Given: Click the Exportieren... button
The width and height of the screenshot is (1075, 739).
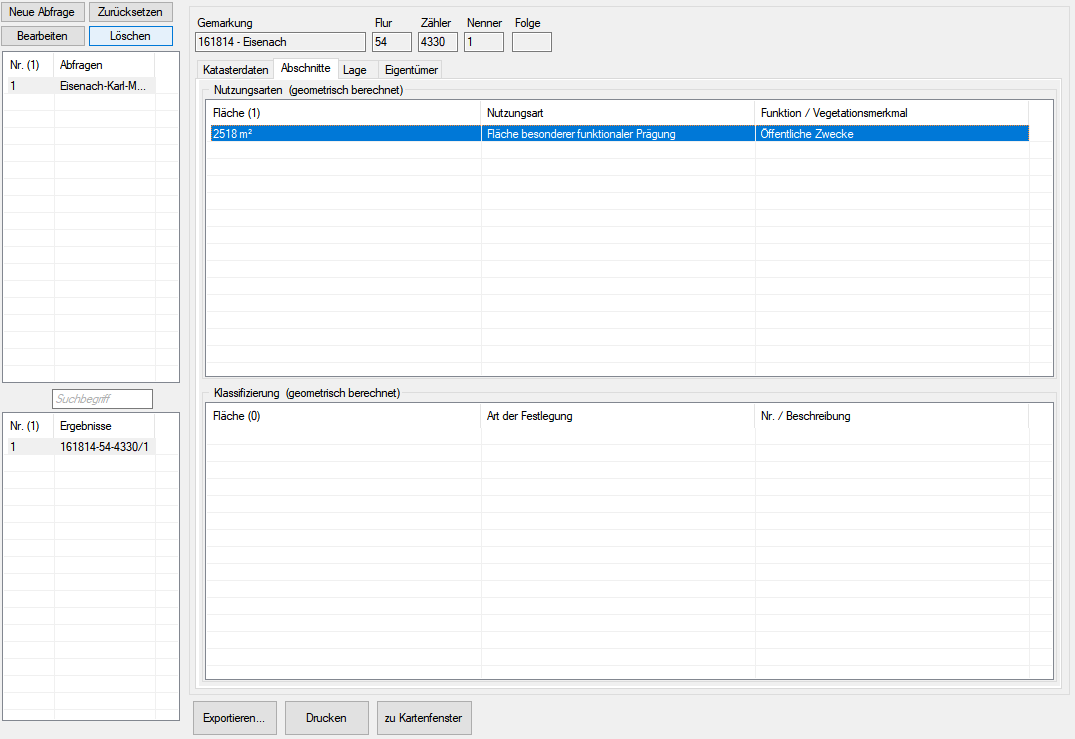Looking at the screenshot, I should tap(234, 718).
